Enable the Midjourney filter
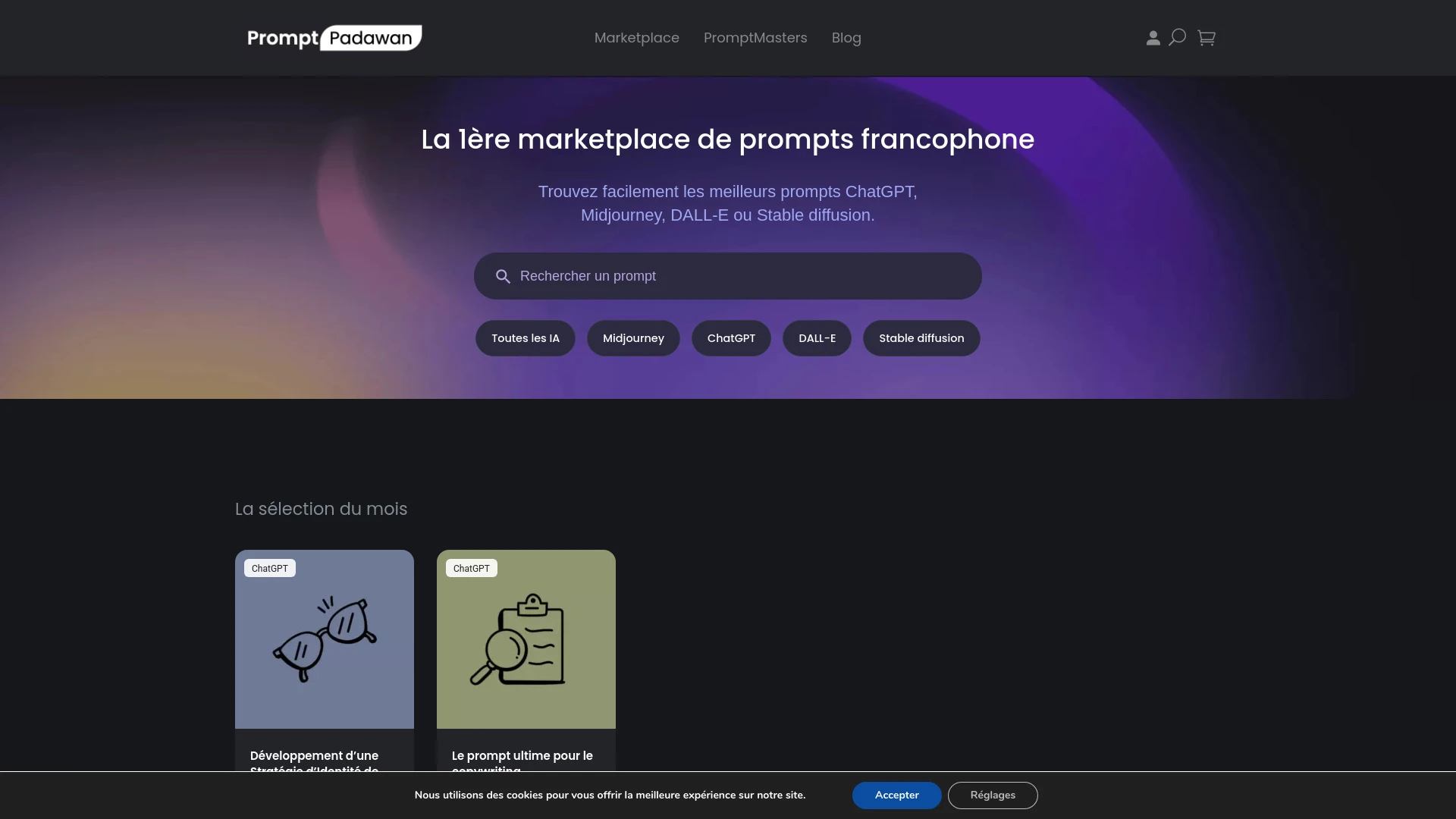The width and height of the screenshot is (1456, 819). [x=633, y=338]
